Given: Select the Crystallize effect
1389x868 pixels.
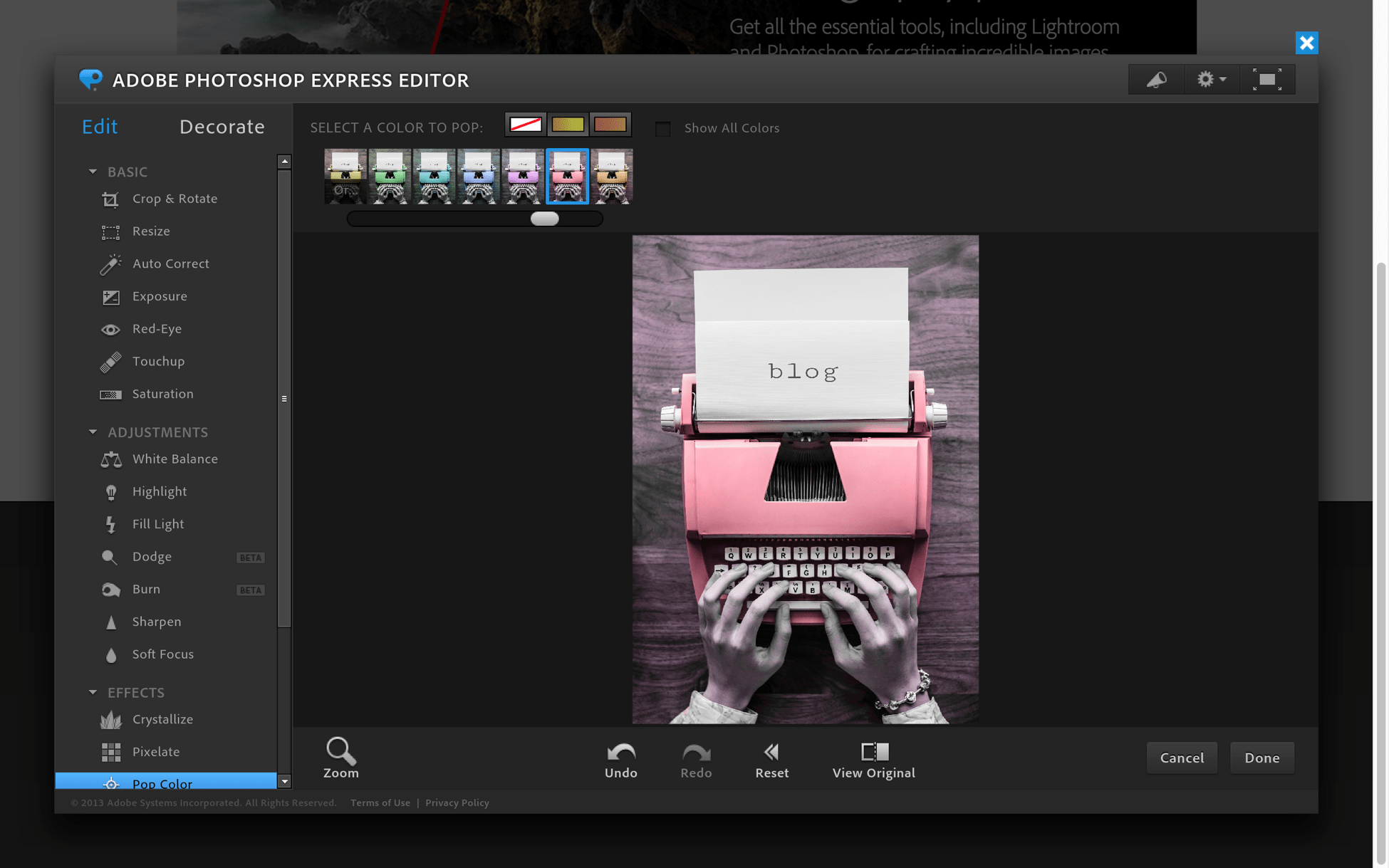Looking at the screenshot, I should point(163,719).
